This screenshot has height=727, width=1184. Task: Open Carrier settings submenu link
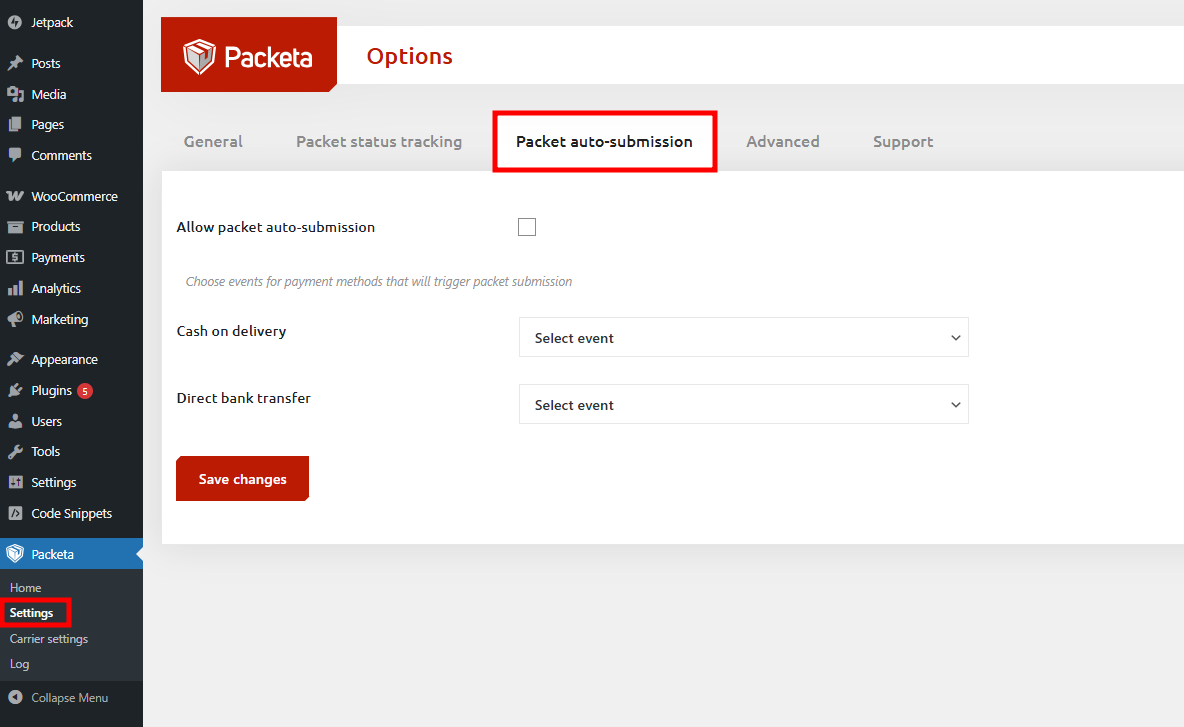49,639
